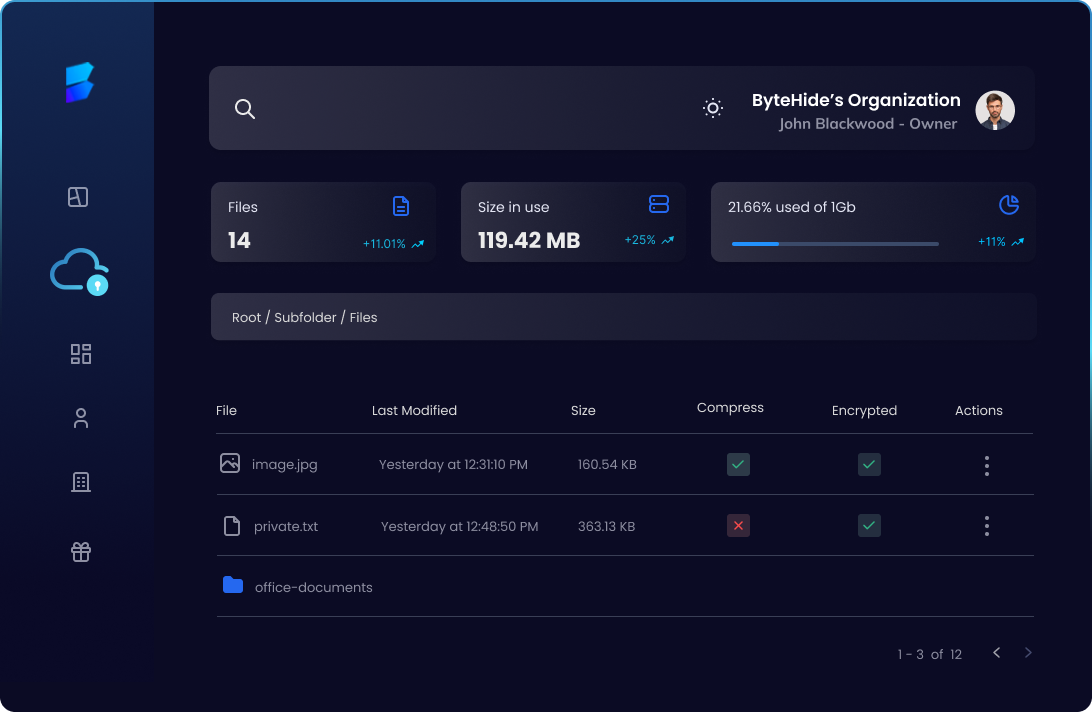Go to previous page of files

tap(996, 653)
